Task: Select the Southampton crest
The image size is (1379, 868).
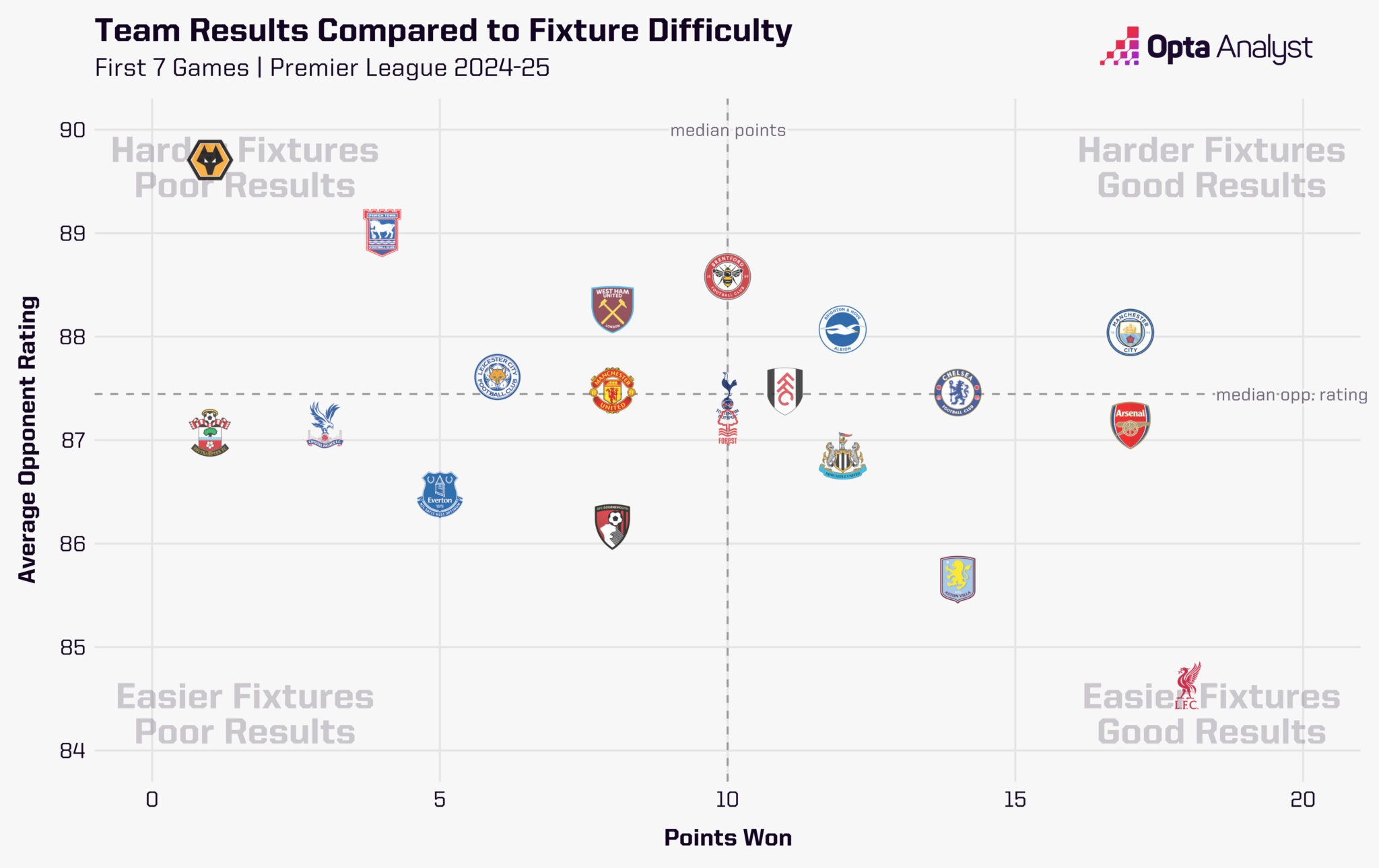Action: click(210, 433)
